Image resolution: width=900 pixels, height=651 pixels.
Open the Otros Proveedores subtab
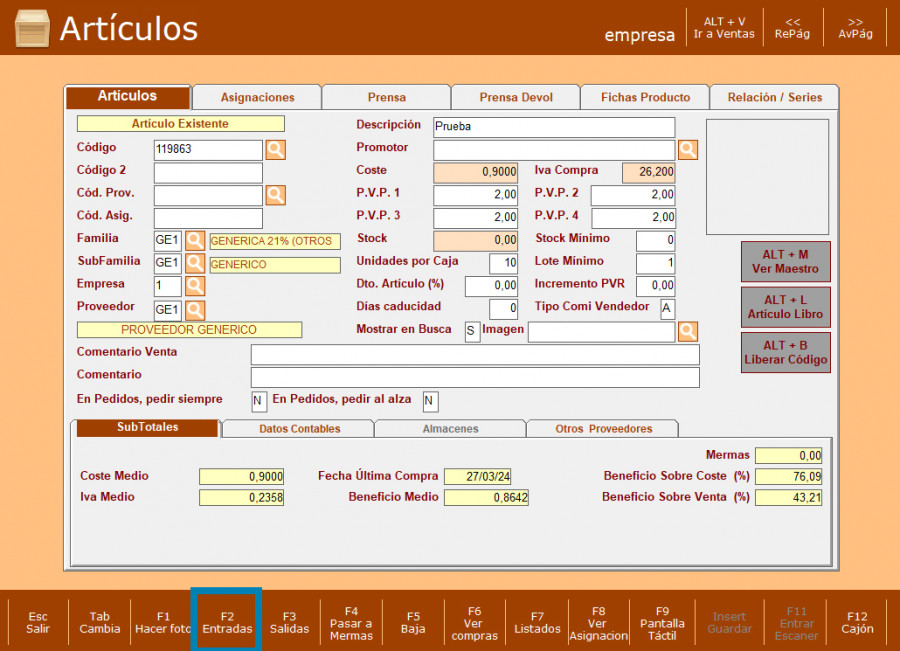pos(603,428)
